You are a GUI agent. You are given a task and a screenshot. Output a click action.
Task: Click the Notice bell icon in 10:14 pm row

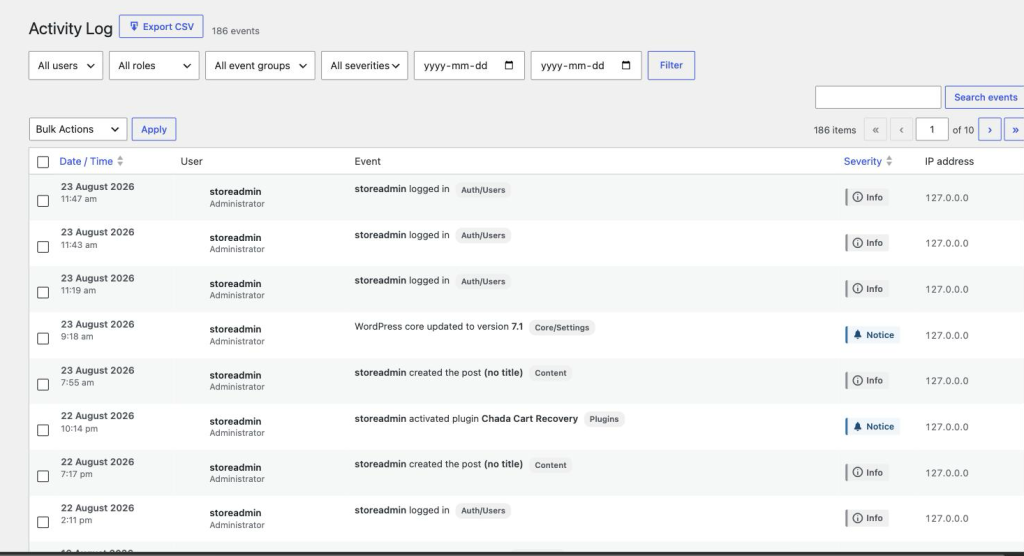point(857,427)
